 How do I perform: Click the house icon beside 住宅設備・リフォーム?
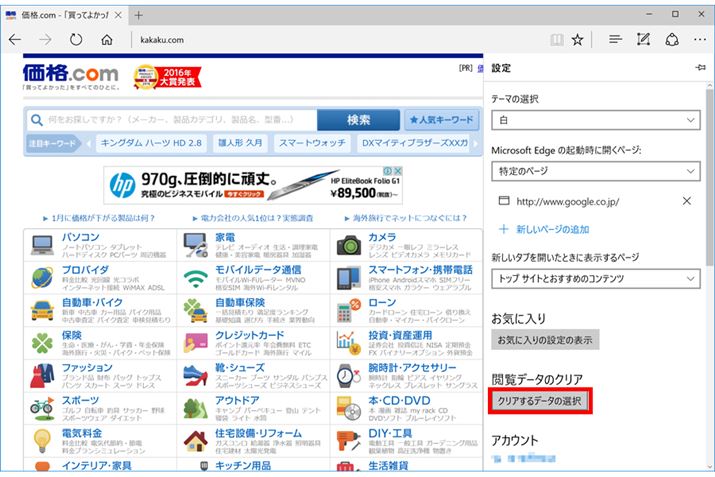[196, 441]
